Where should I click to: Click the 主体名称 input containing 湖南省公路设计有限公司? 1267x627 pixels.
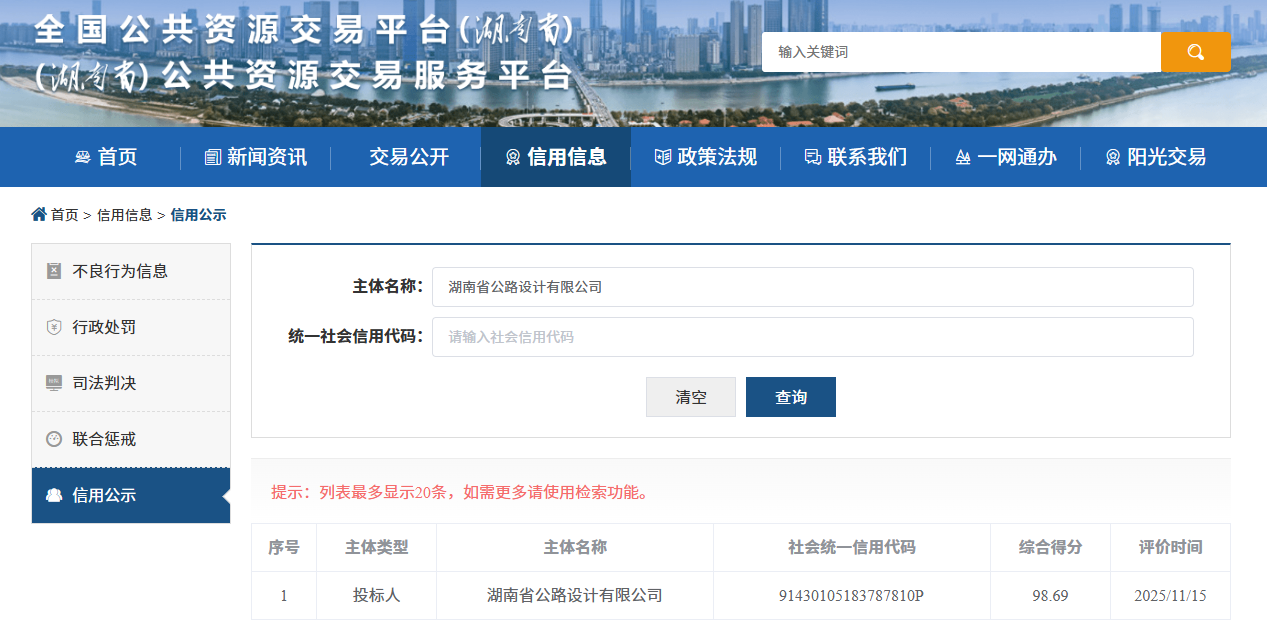click(x=812, y=287)
